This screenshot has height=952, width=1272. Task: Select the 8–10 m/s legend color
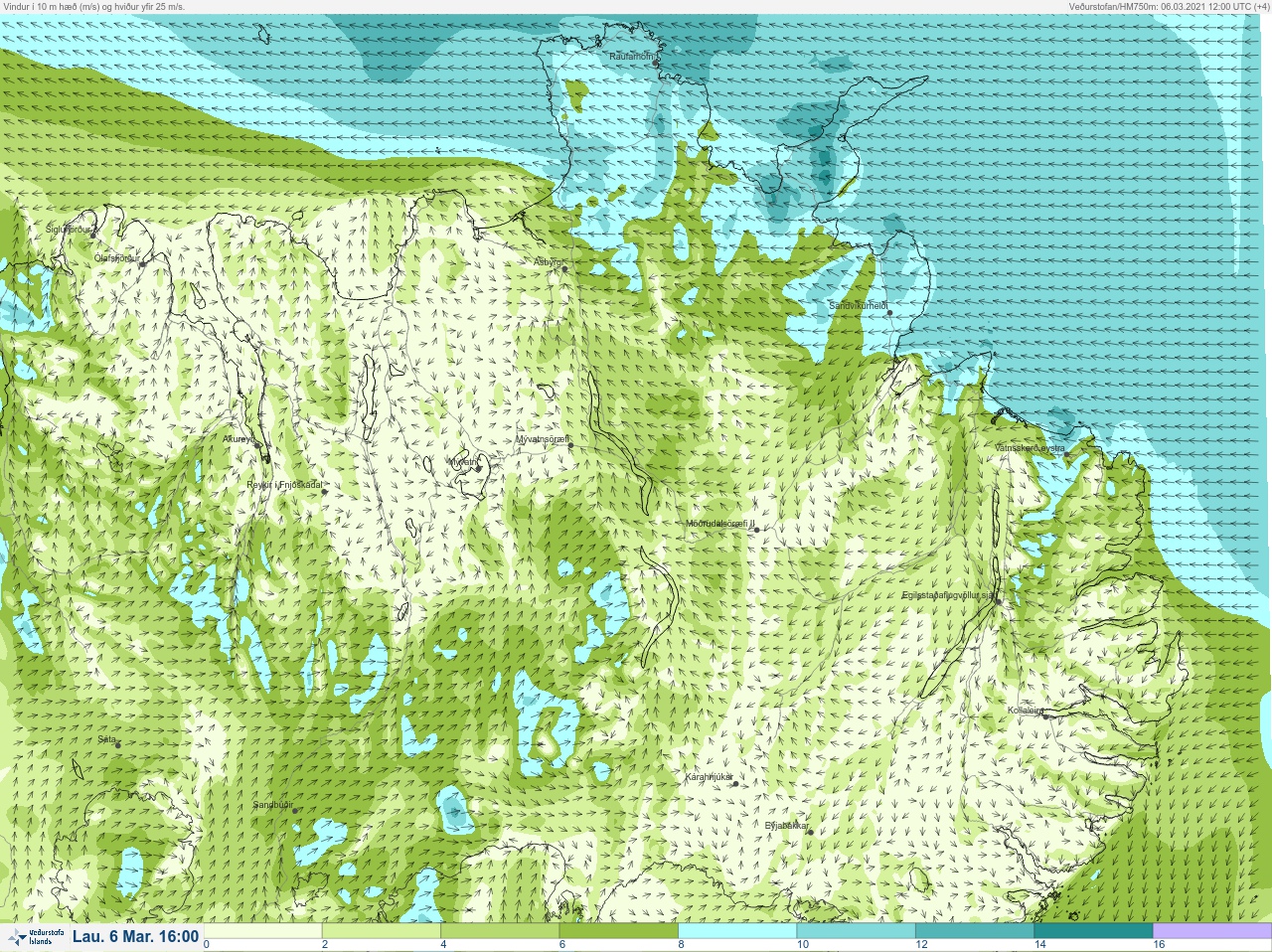(737, 931)
